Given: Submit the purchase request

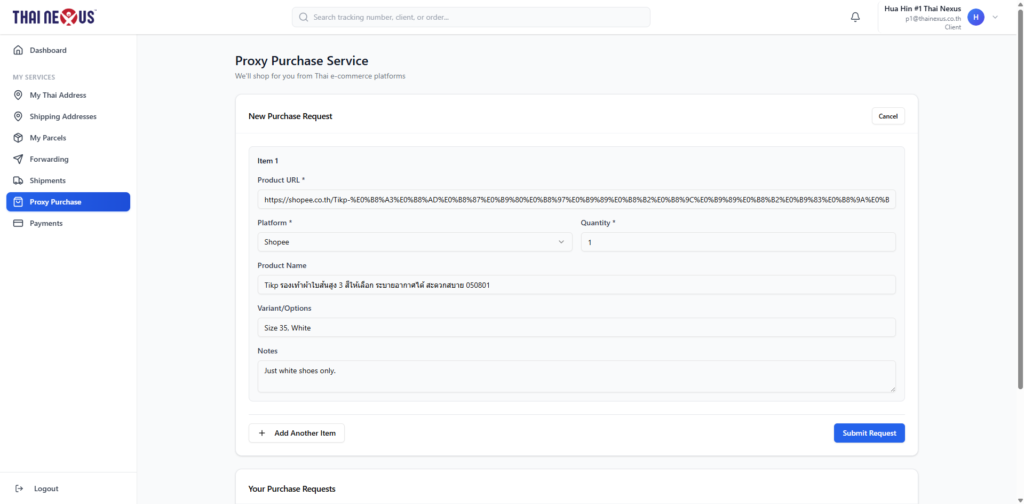Looking at the screenshot, I should coord(869,433).
